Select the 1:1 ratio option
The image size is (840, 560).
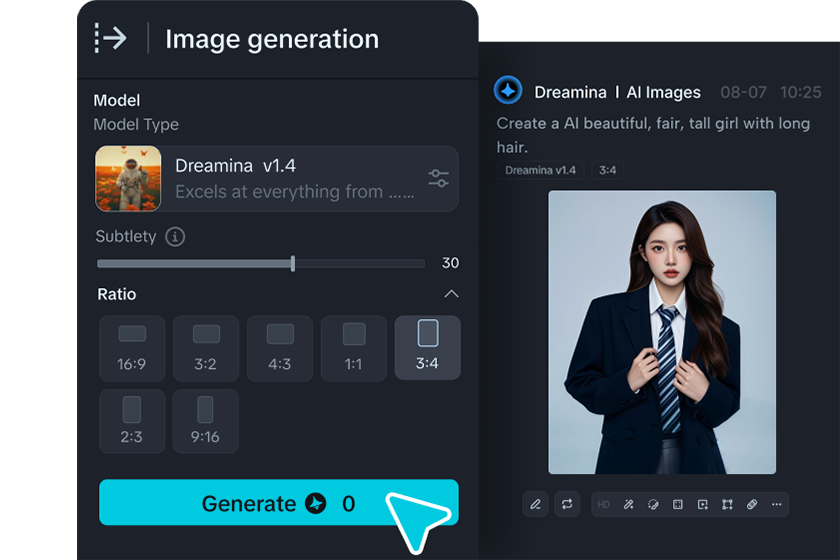[x=354, y=348]
